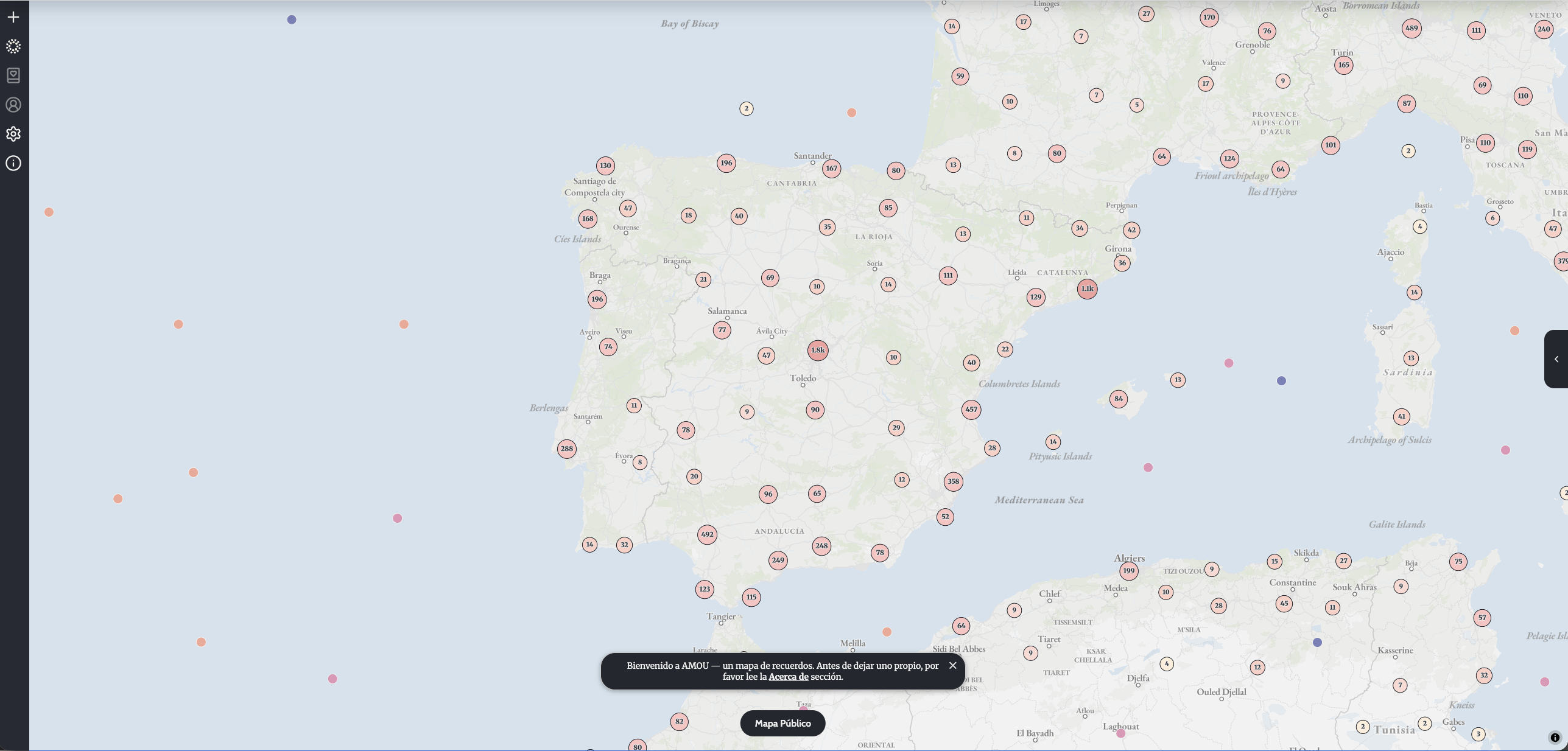The height and width of the screenshot is (751, 1568).
Task: Open the 1.1k cluster in Catalunya
Action: 1087,288
